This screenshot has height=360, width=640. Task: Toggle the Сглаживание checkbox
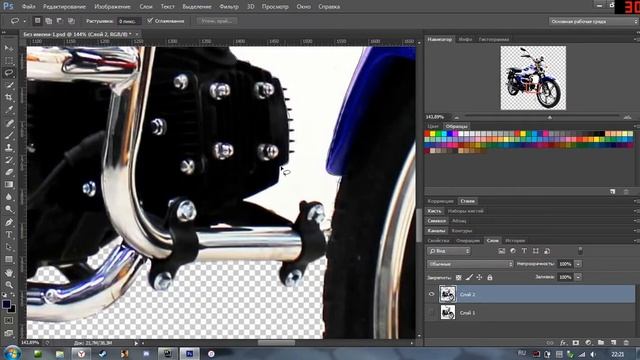tap(150, 20)
